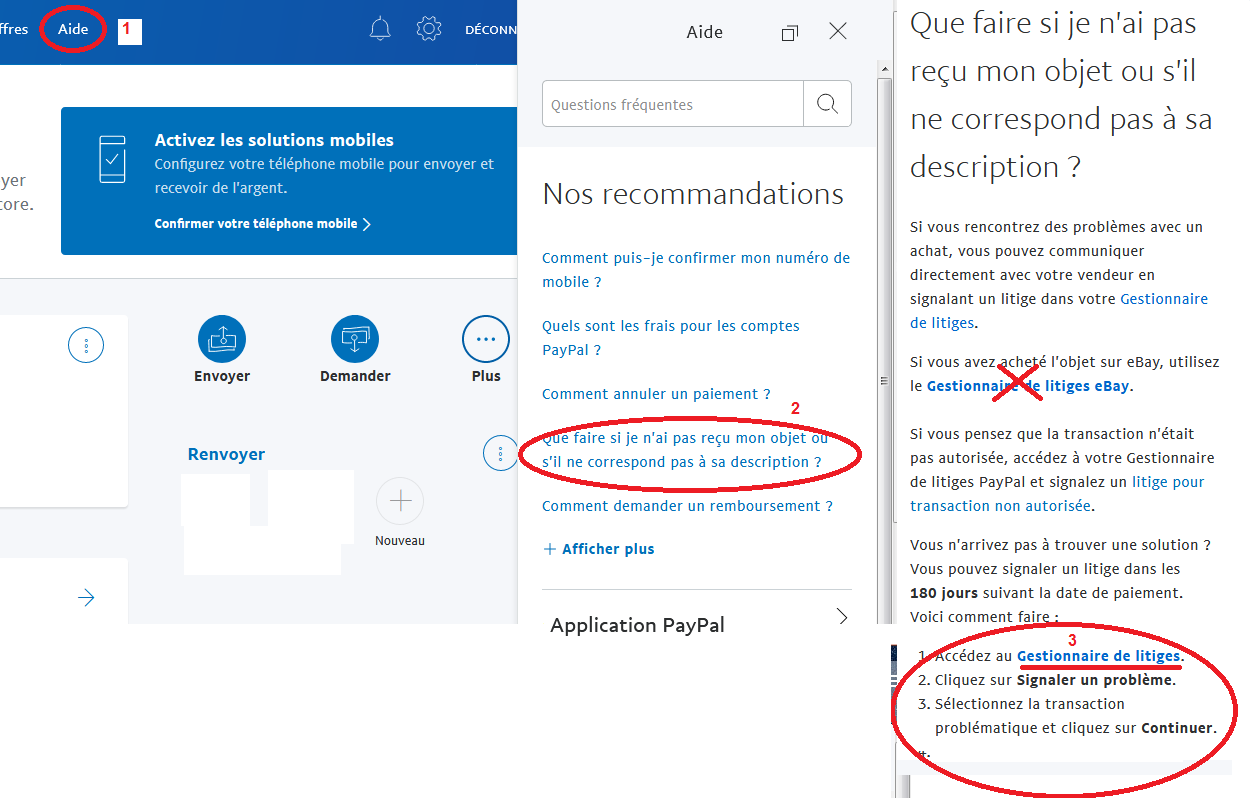Open the Aide menu item
1250x800 pixels.
73,29
